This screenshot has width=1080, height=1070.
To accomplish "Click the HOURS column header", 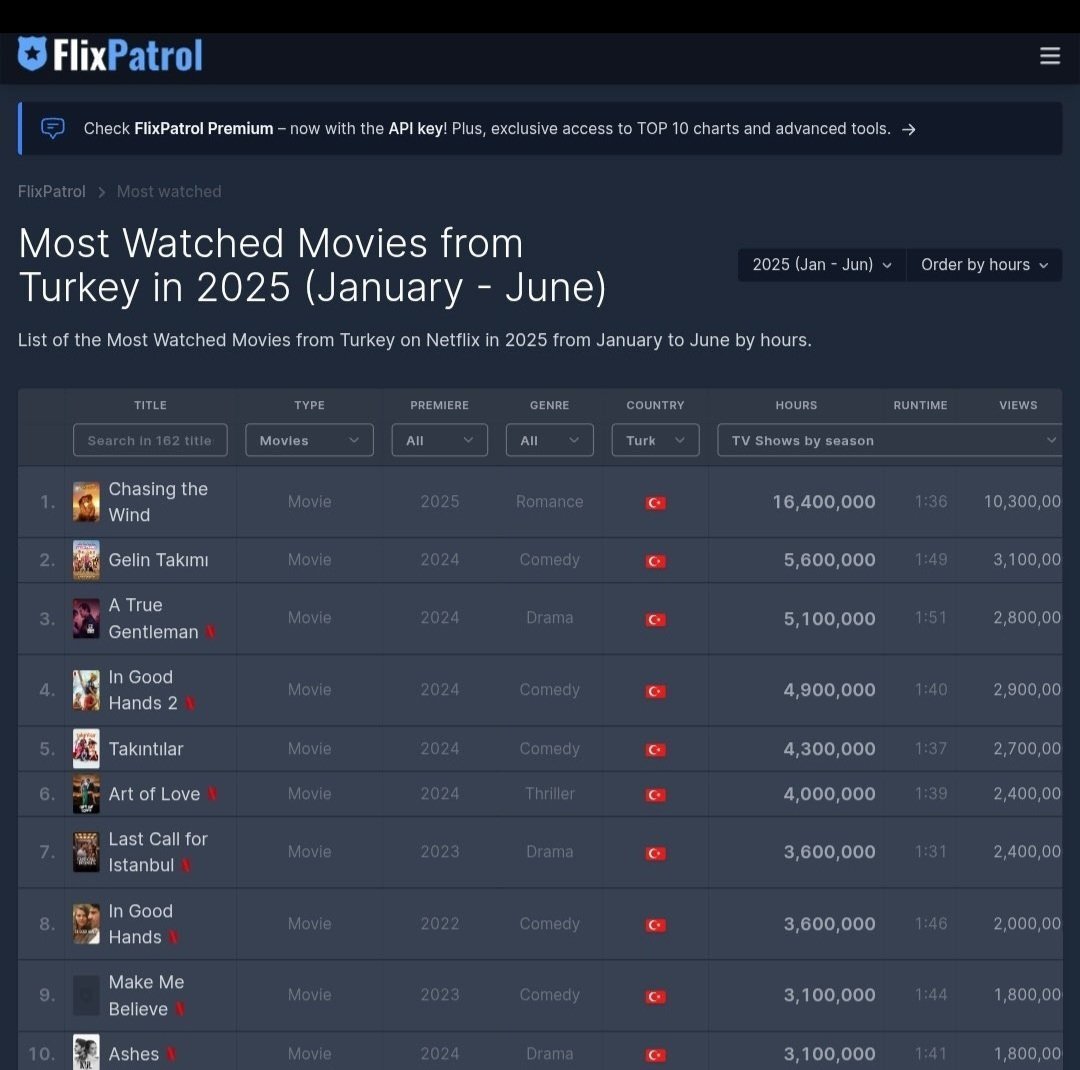I will click(x=796, y=405).
